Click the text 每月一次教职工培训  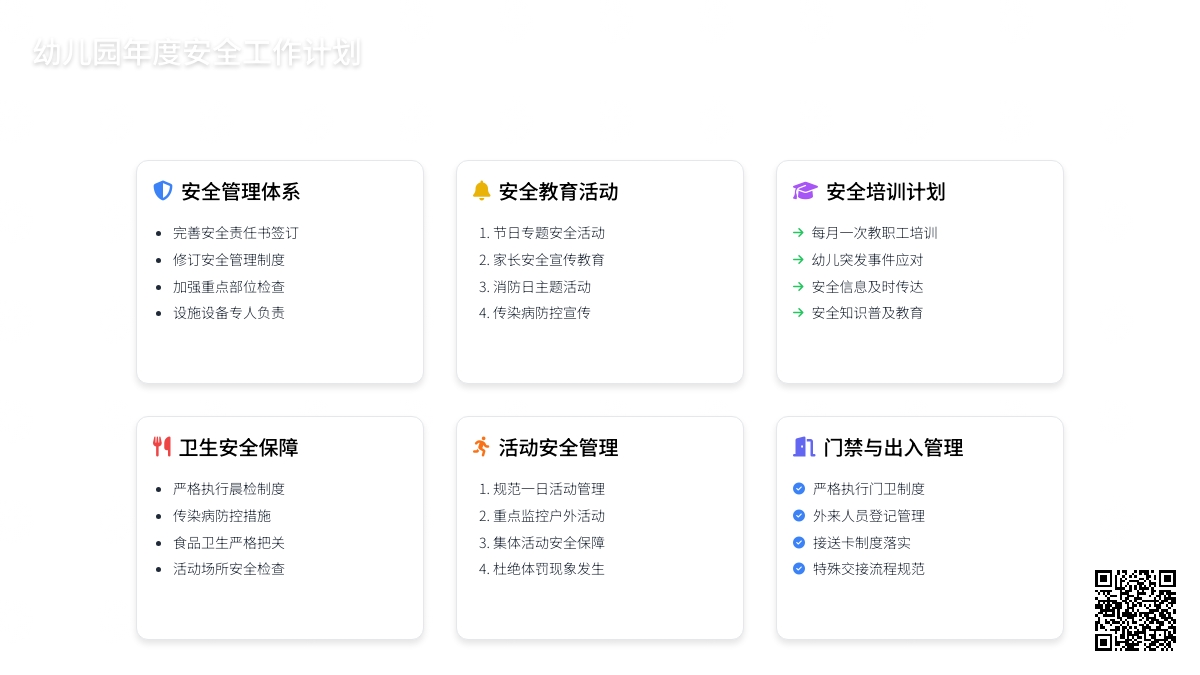click(875, 233)
